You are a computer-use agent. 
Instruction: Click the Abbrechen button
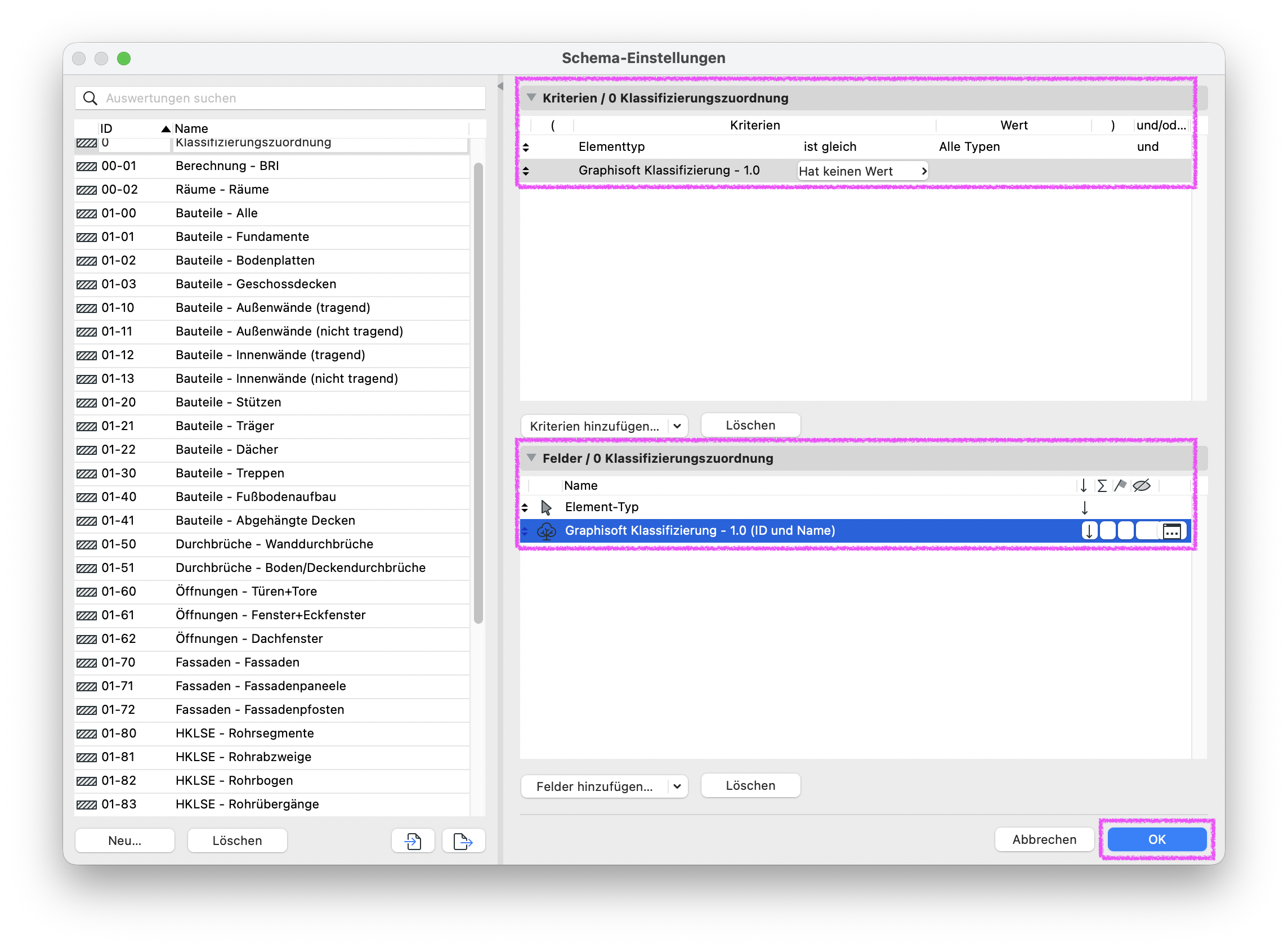(x=1044, y=839)
